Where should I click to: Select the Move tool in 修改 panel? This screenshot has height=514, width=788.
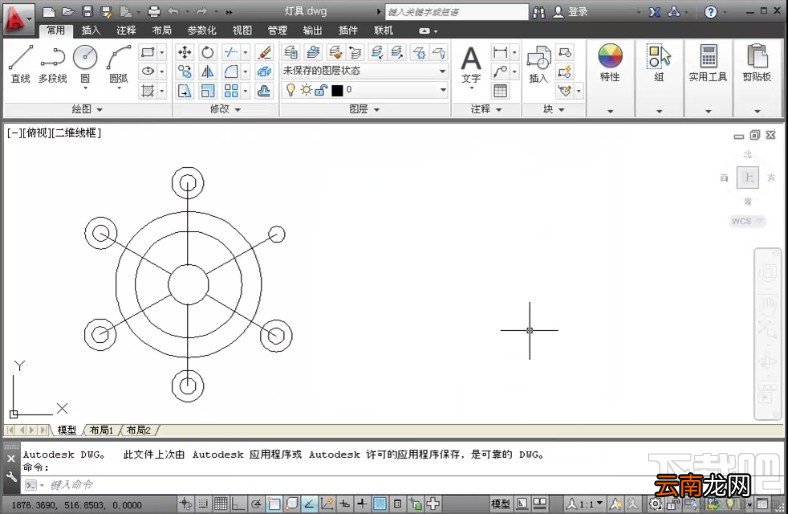tap(184, 52)
